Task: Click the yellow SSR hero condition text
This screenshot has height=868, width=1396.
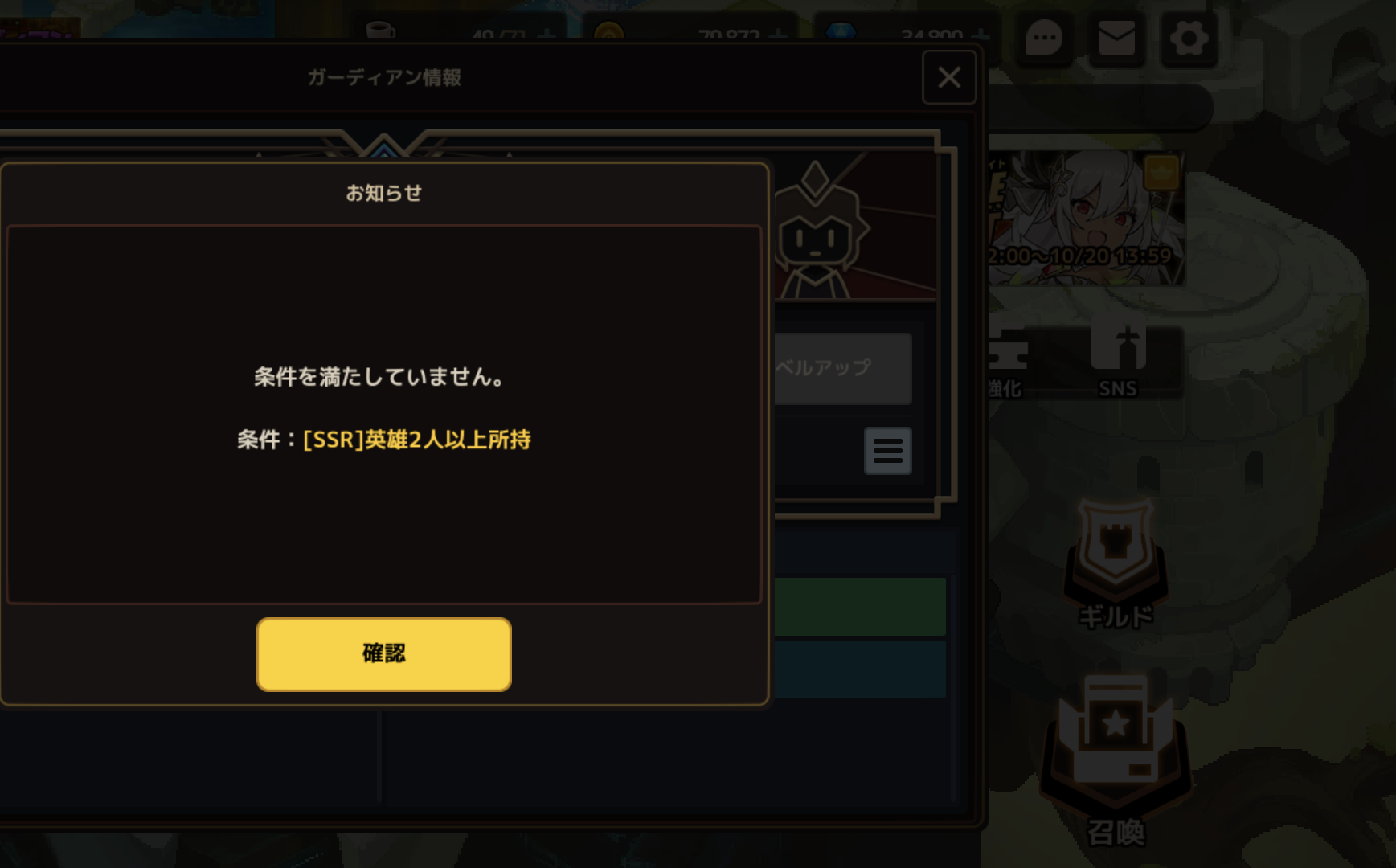Action: 416,440
